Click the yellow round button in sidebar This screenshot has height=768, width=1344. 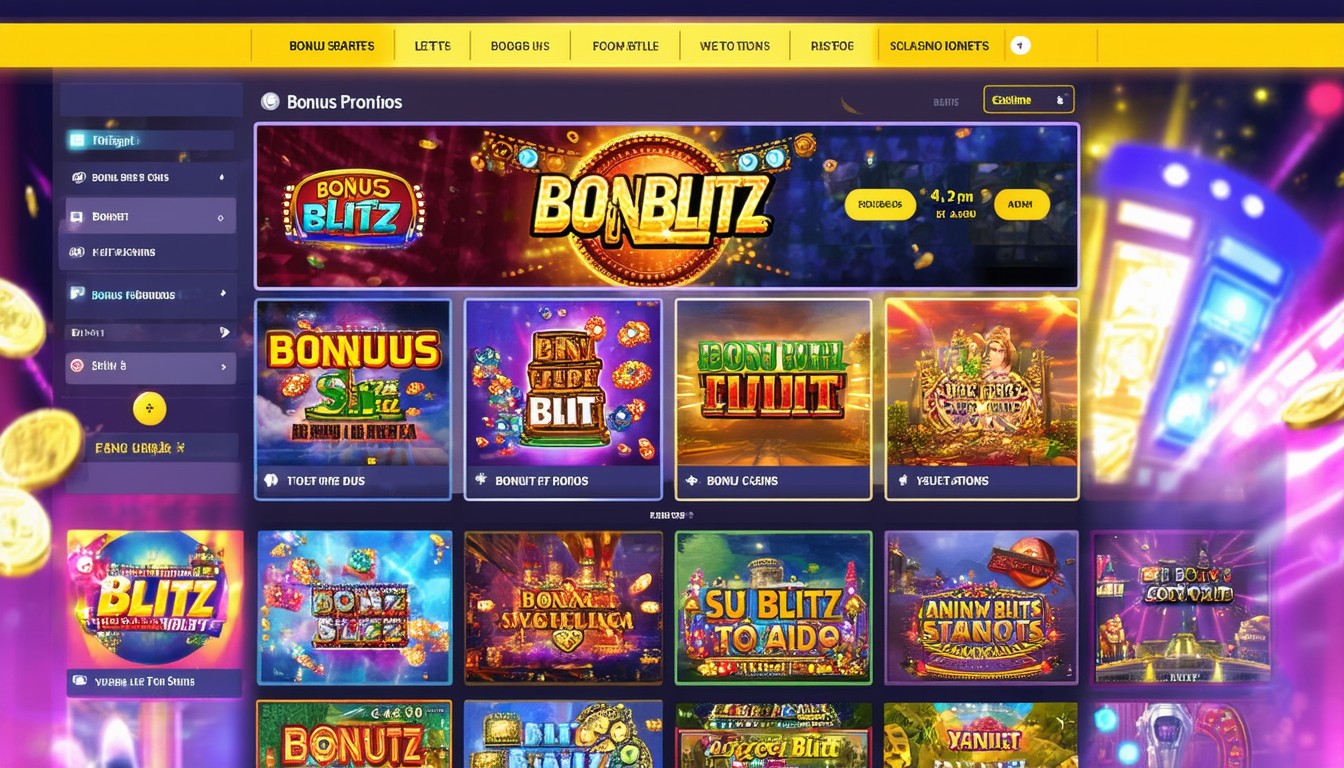[149, 408]
